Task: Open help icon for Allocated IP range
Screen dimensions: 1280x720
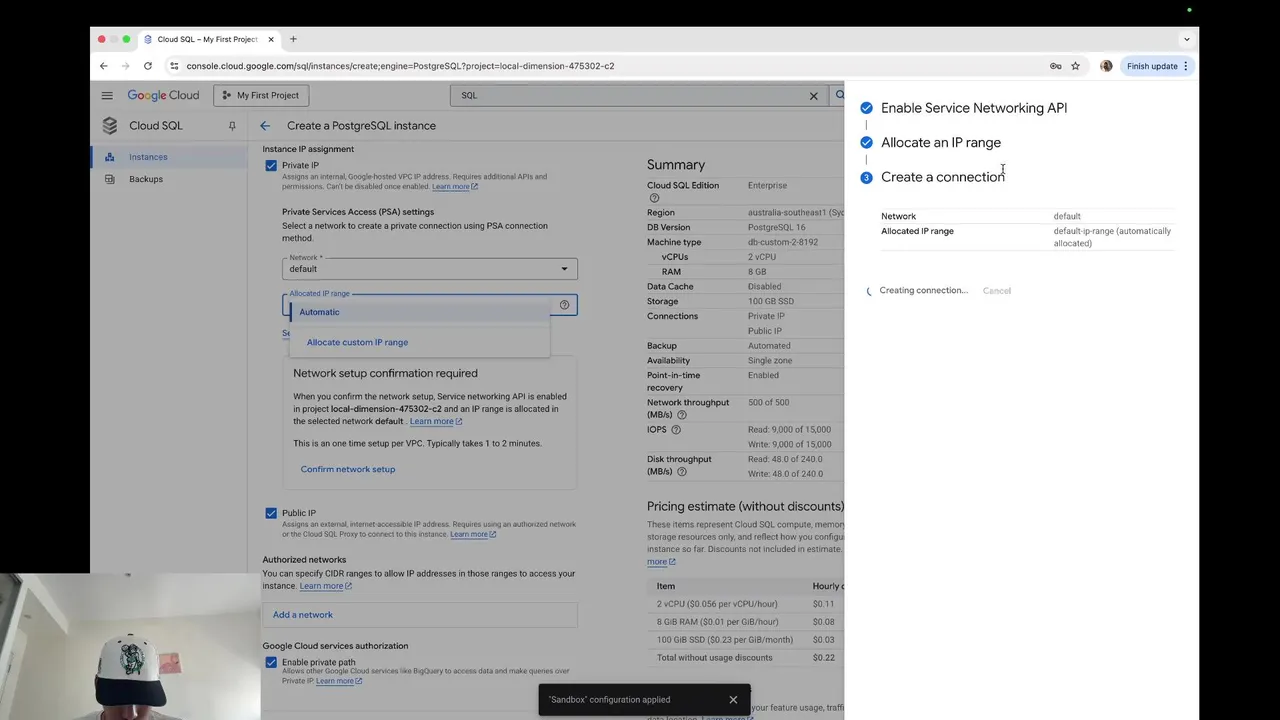Action: [564, 304]
